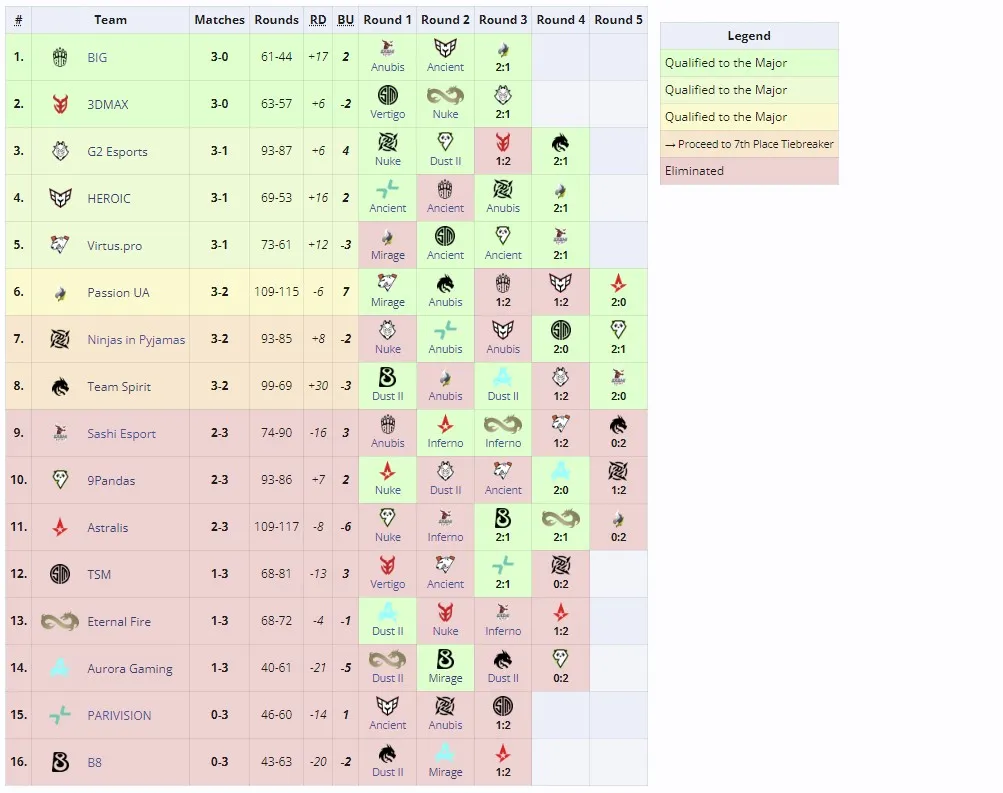Click the HEROIC logo in row 4
Viewport: 1003px width, 793px height.
point(59,198)
